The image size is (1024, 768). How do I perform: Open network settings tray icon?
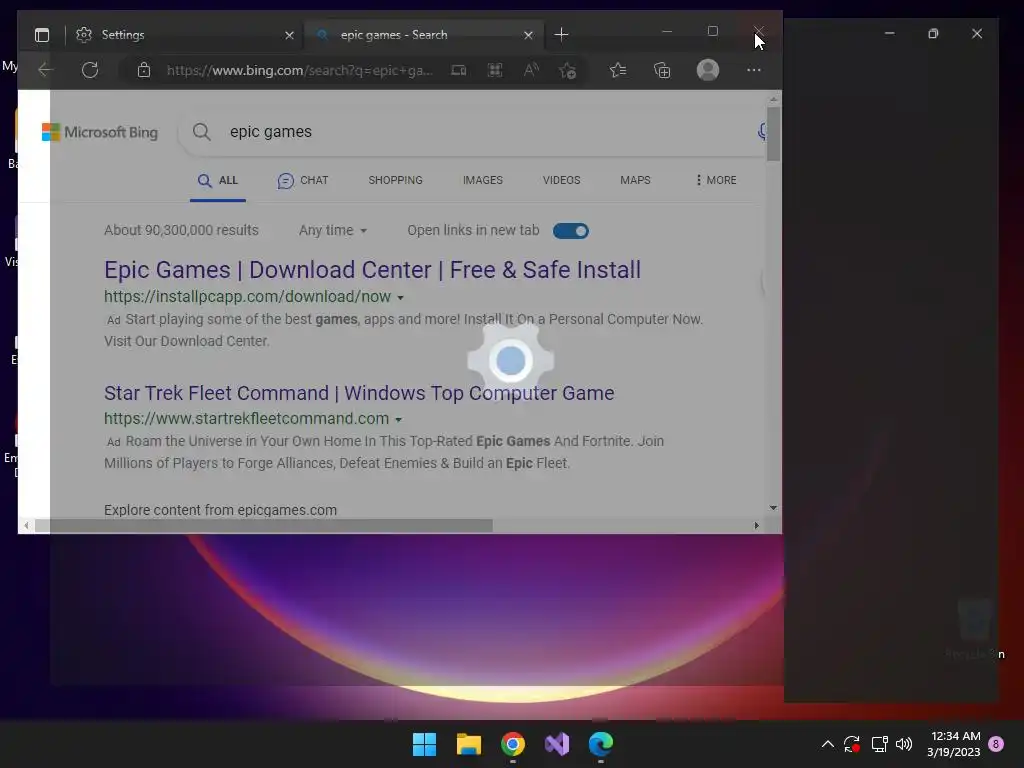click(879, 744)
